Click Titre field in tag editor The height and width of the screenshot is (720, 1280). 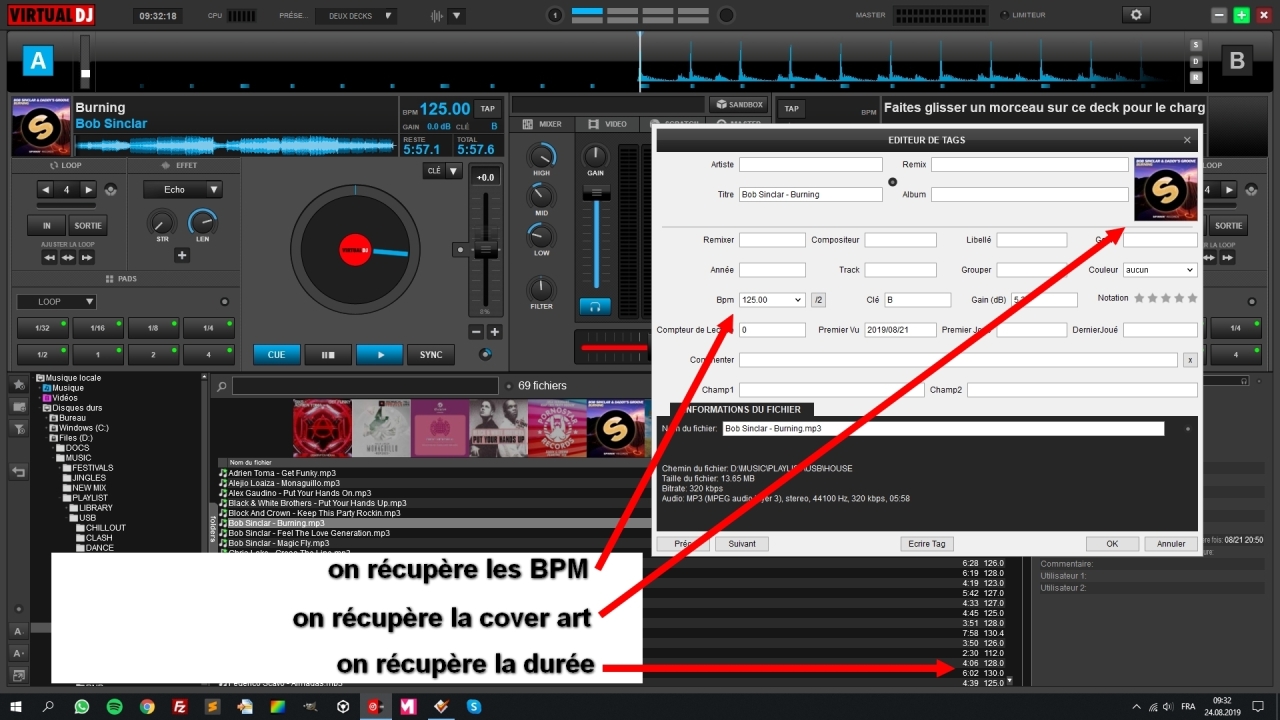tap(811, 194)
